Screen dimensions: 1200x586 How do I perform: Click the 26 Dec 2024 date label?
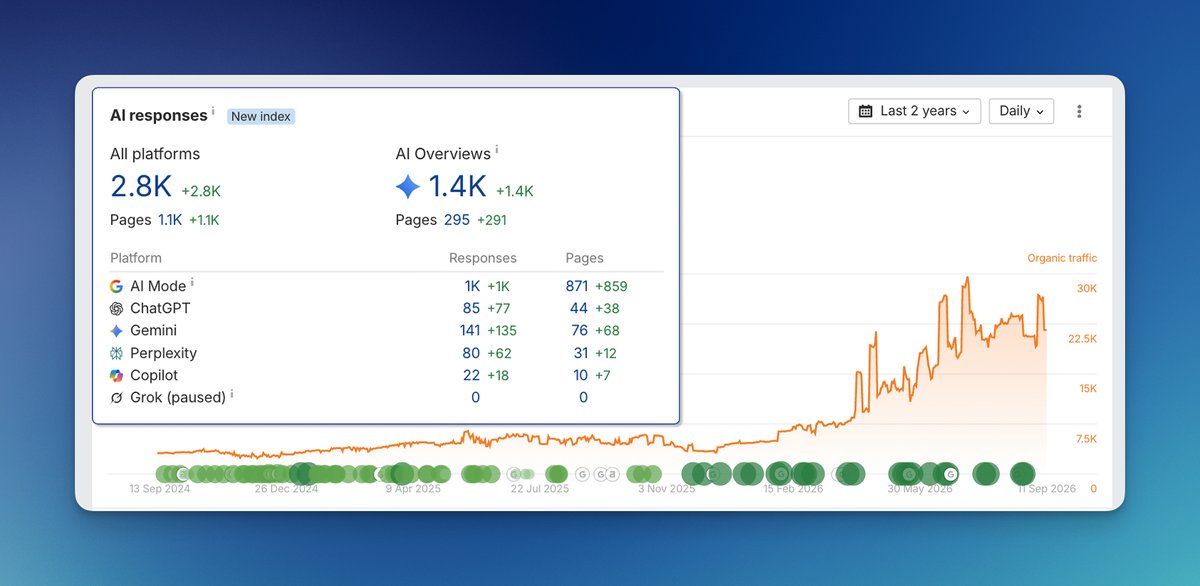click(286, 489)
